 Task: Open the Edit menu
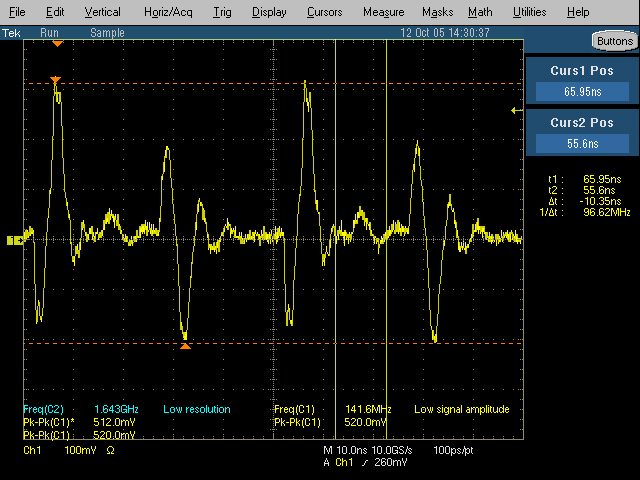click(55, 12)
